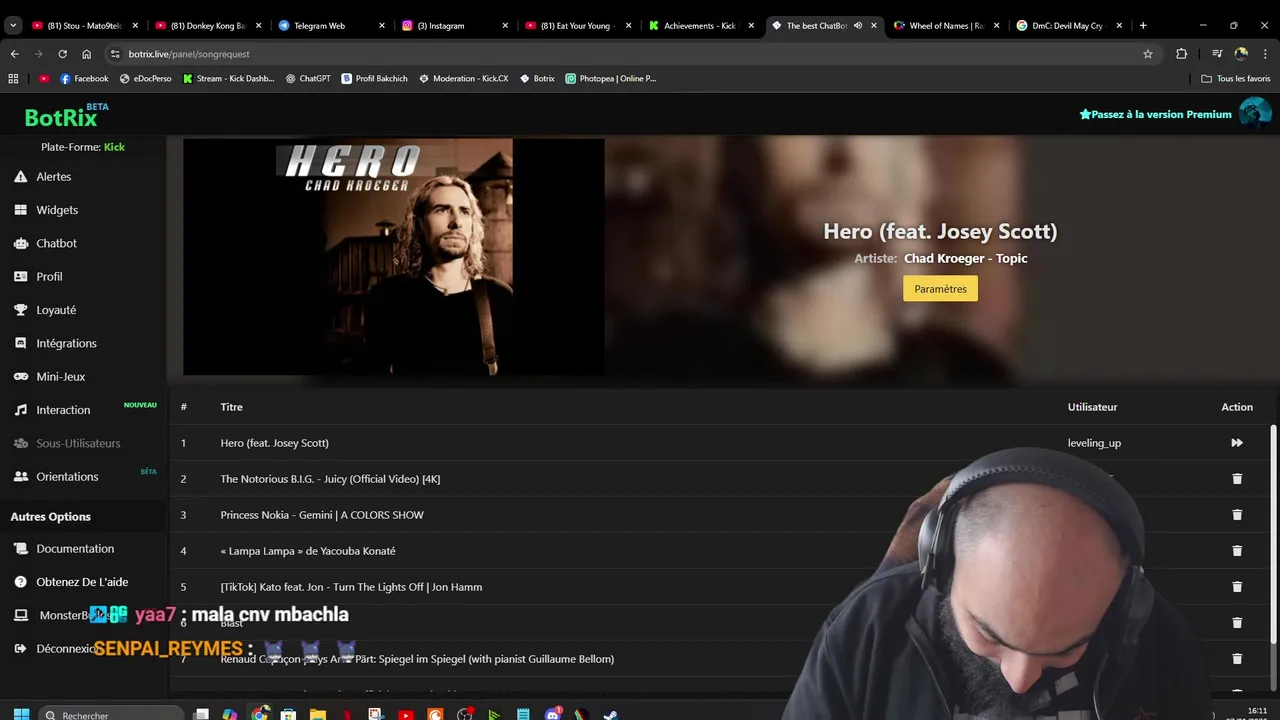Open the Tous les favoris folder
Screen dimensions: 1280x720
pyautogui.click(x=1236, y=78)
